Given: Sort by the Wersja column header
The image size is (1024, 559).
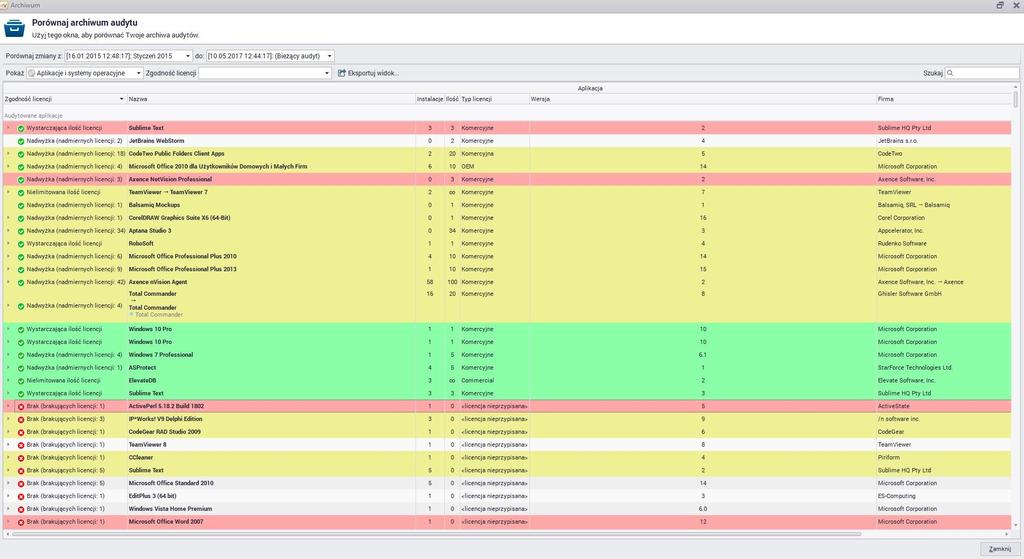Looking at the screenshot, I should pos(702,99).
